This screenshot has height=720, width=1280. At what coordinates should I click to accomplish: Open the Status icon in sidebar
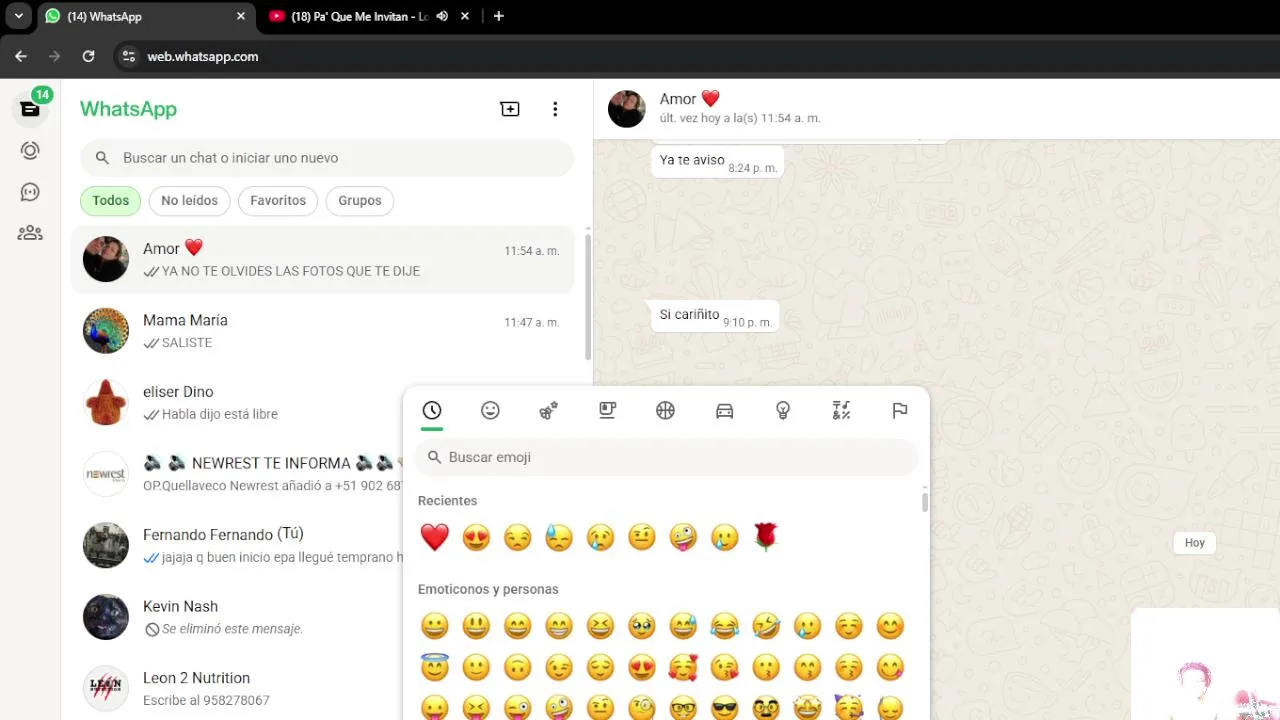pyautogui.click(x=30, y=151)
